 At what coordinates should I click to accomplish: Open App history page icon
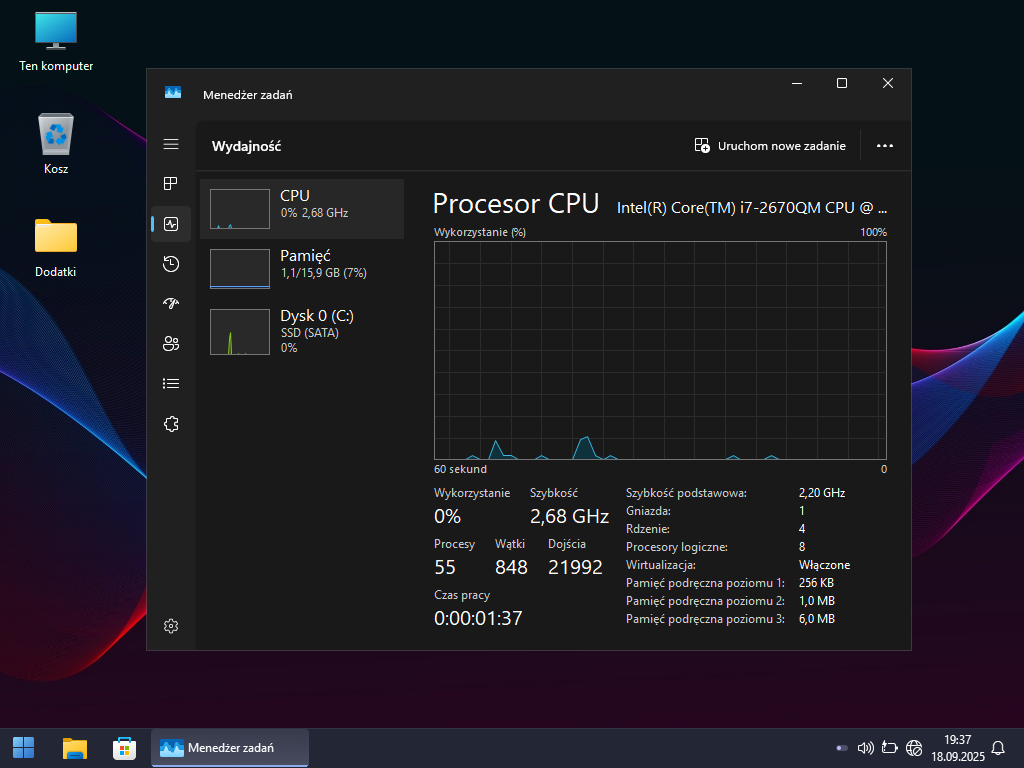171,264
